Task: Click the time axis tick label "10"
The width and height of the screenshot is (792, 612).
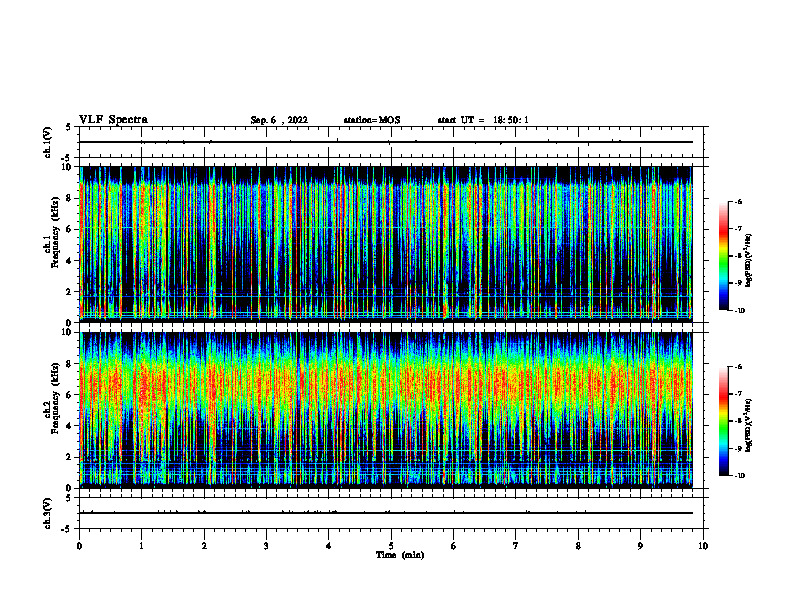Action: [x=703, y=546]
